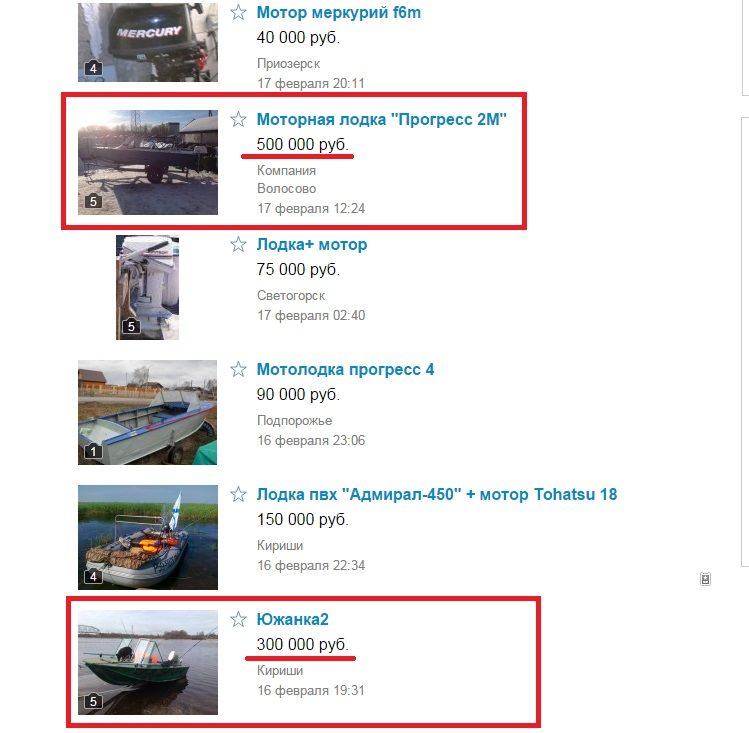View Mercury motor photo thumbnail
The height and width of the screenshot is (733, 749).
(148, 42)
